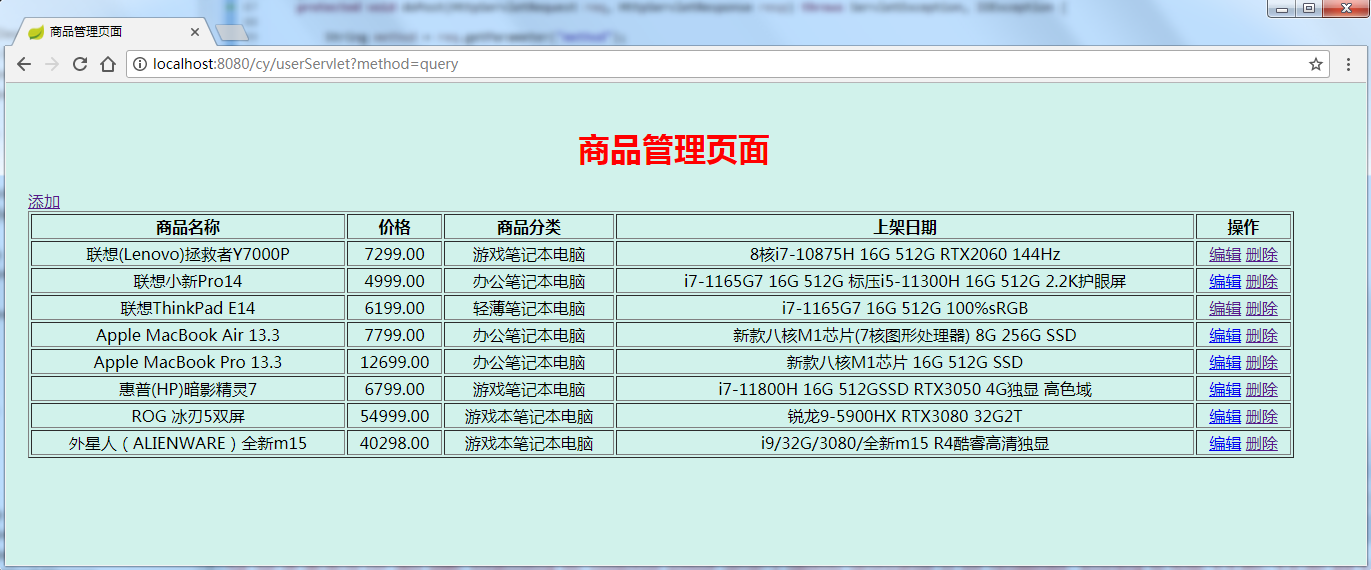
Task: Select the price cell 12699.00
Action: click(395, 362)
